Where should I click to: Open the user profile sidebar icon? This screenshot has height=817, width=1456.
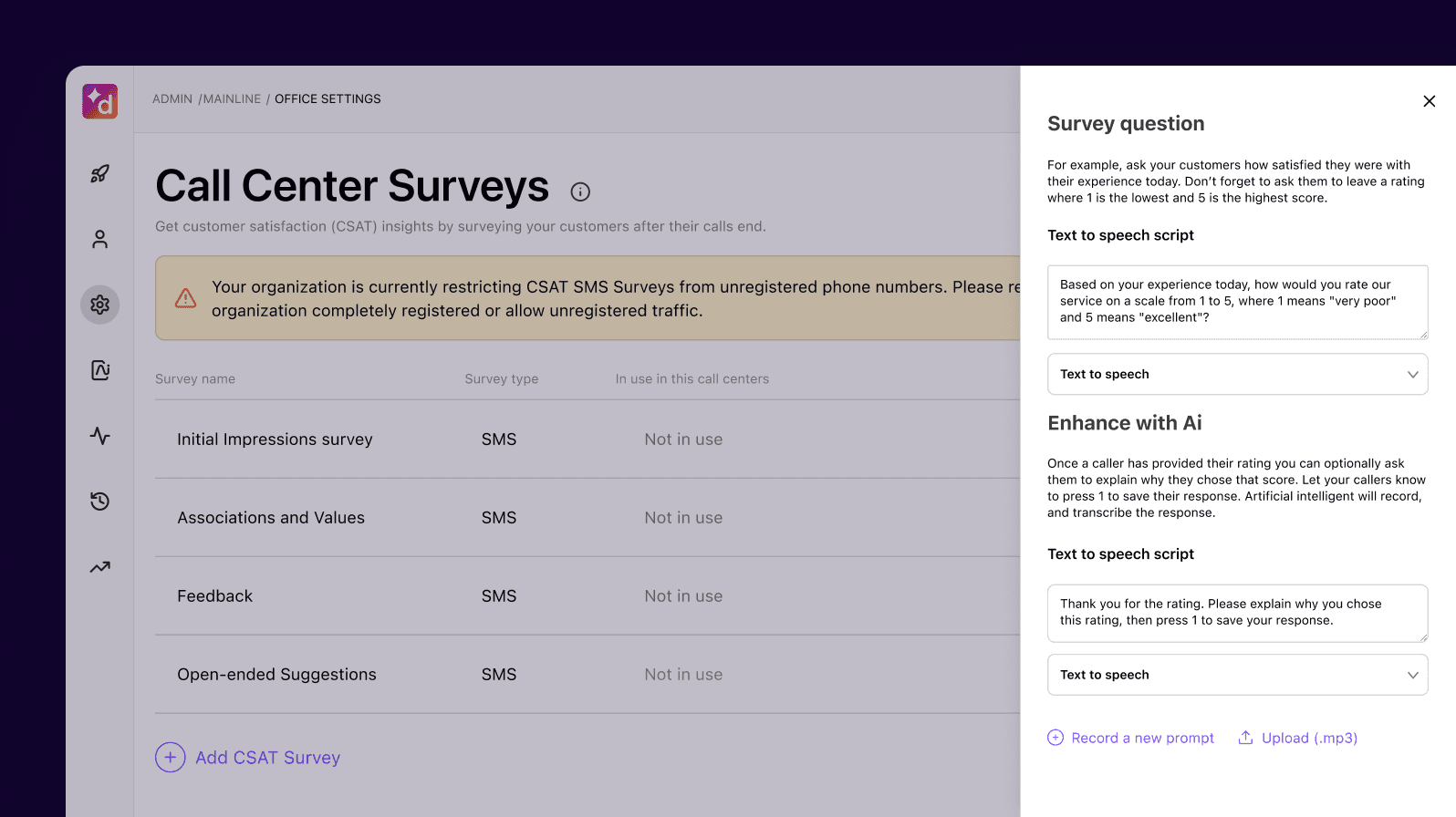tap(100, 239)
